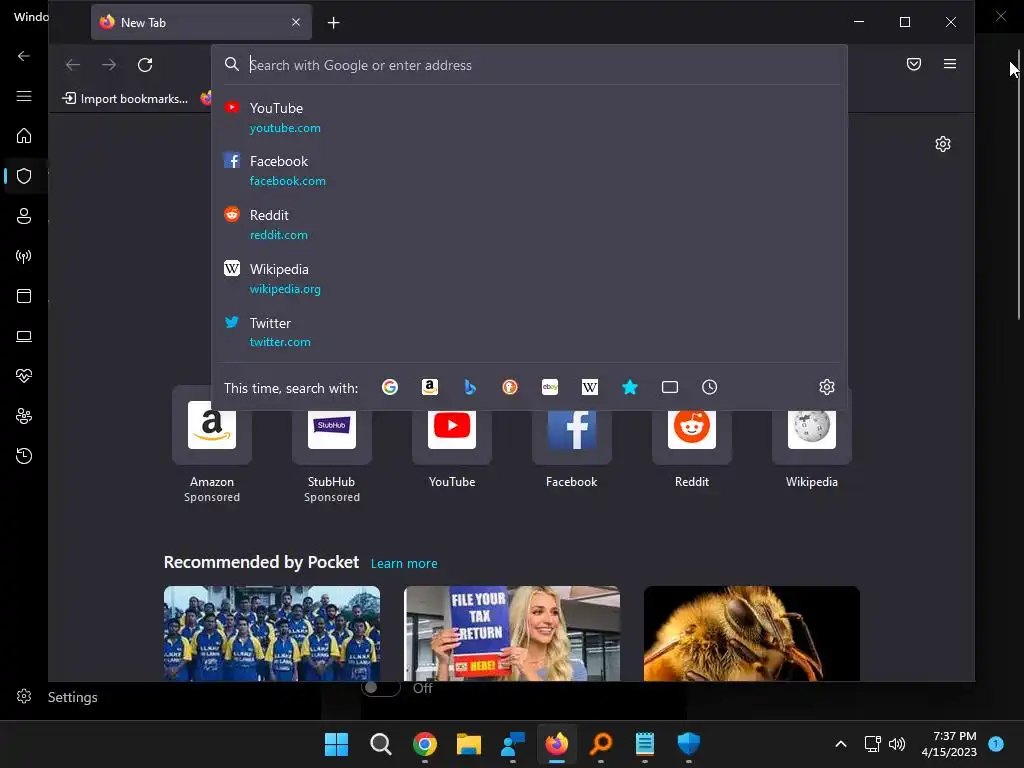Focus the Search with Google address field

pos(530,65)
